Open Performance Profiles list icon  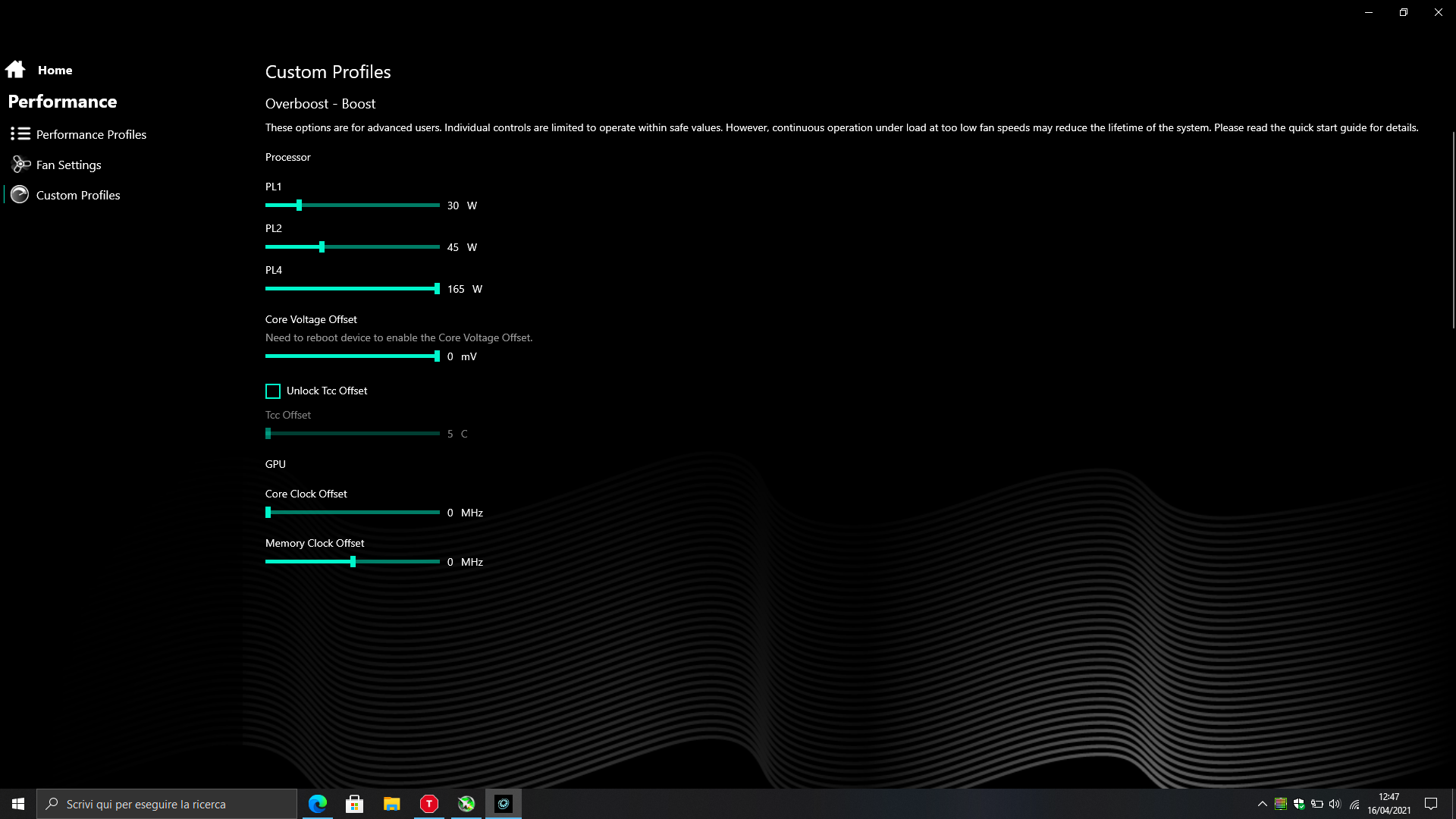point(20,134)
